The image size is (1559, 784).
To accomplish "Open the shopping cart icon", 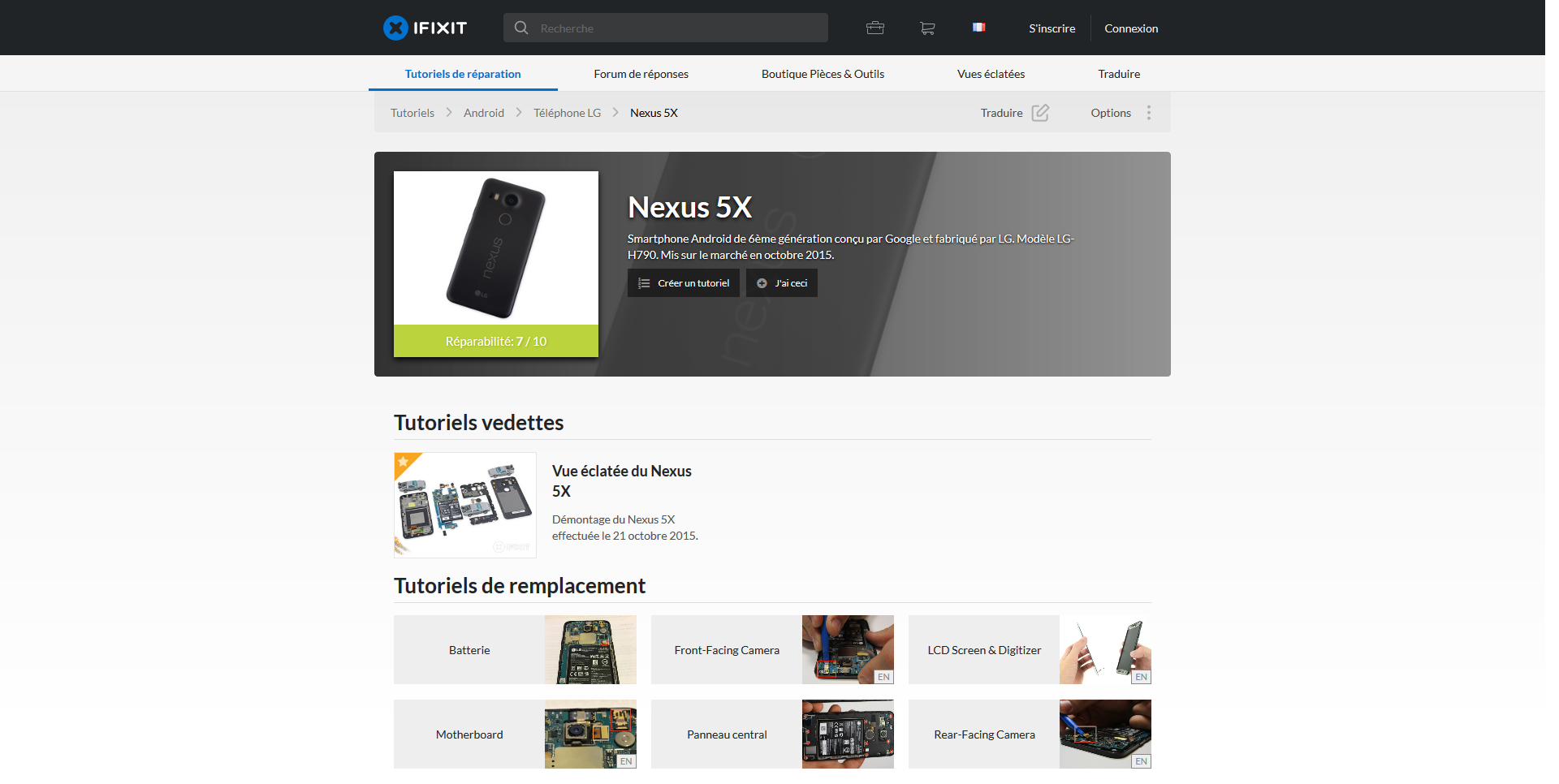I will coord(927,28).
